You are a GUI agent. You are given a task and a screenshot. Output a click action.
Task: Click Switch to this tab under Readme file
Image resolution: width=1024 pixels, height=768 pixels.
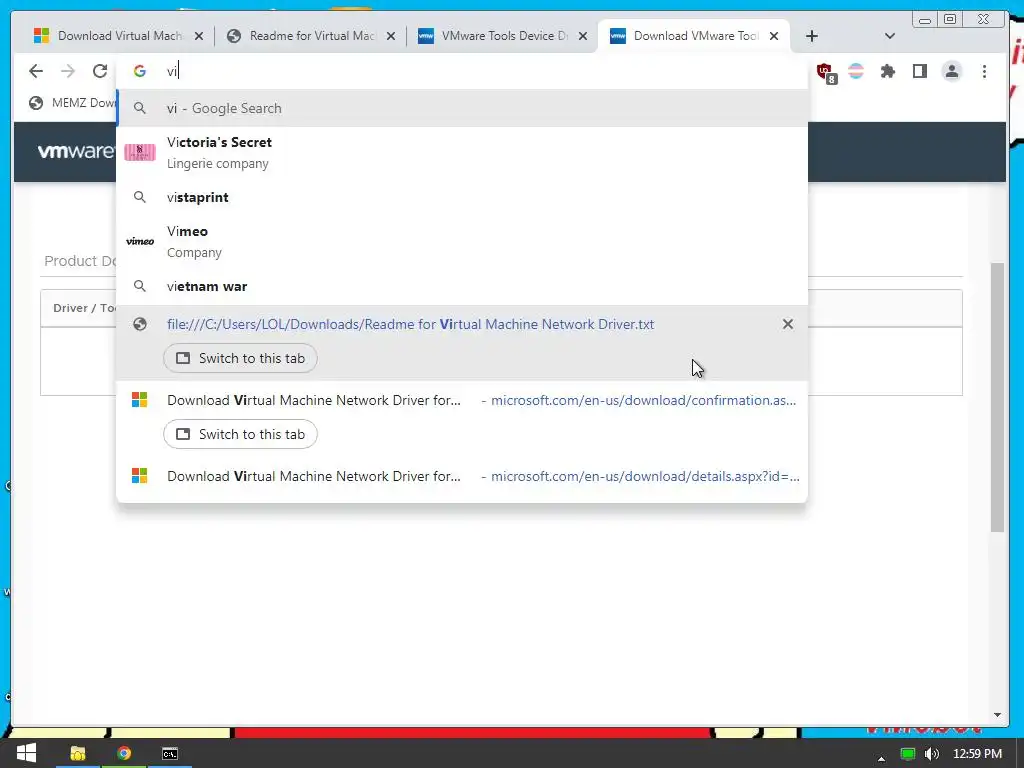click(240, 359)
